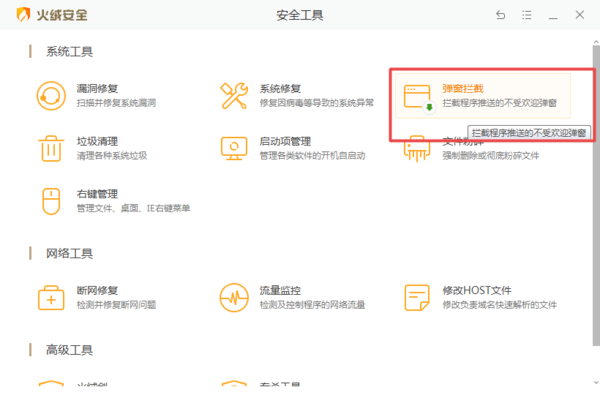
Task: Click the 垃圾清理 trash bin icon
Action: tap(51, 149)
